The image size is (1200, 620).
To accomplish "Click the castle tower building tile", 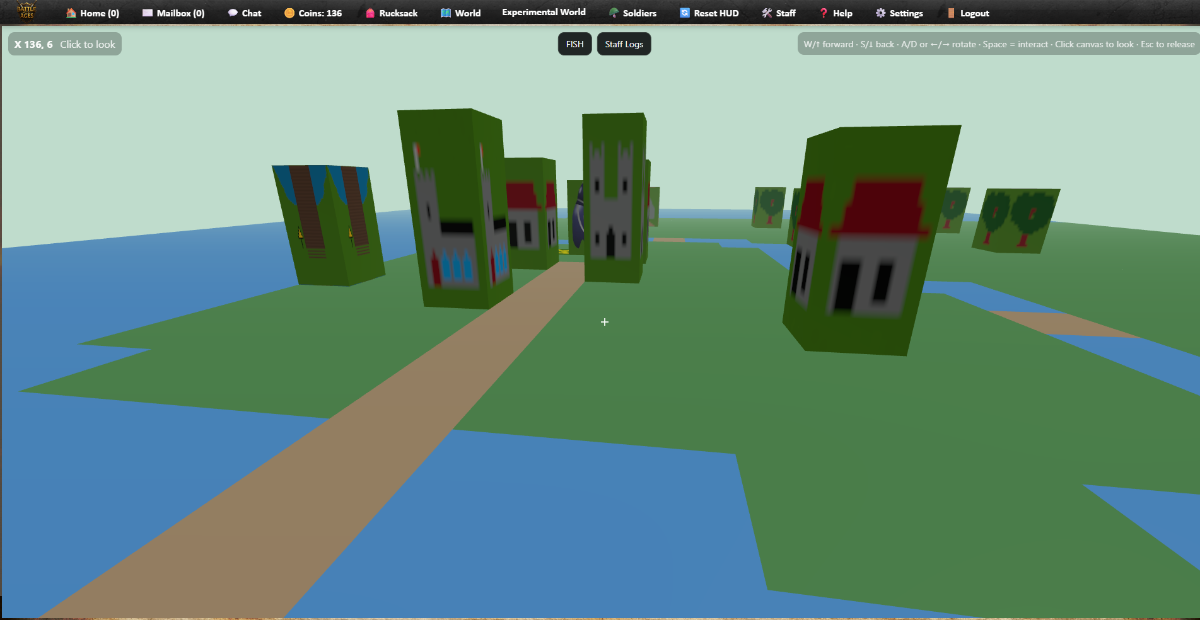I will point(613,200).
